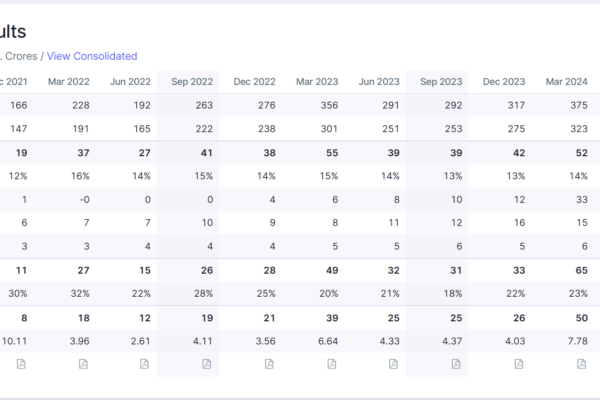This screenshot has width=600, height=400.
Task: Click the value 33 under Mar 2024
Action: pos(582,199)
